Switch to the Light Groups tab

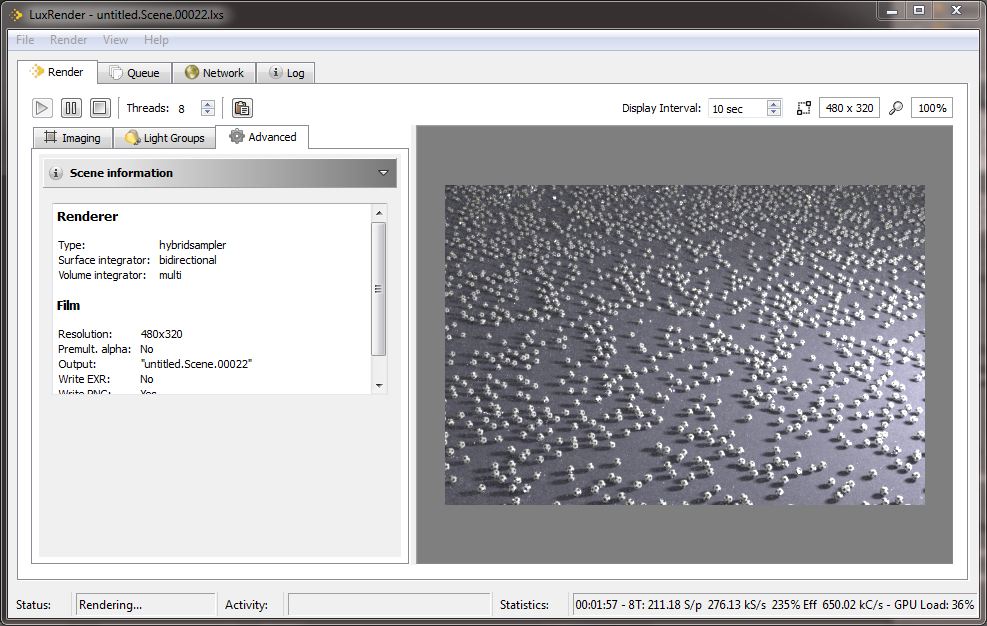[164, 138]
